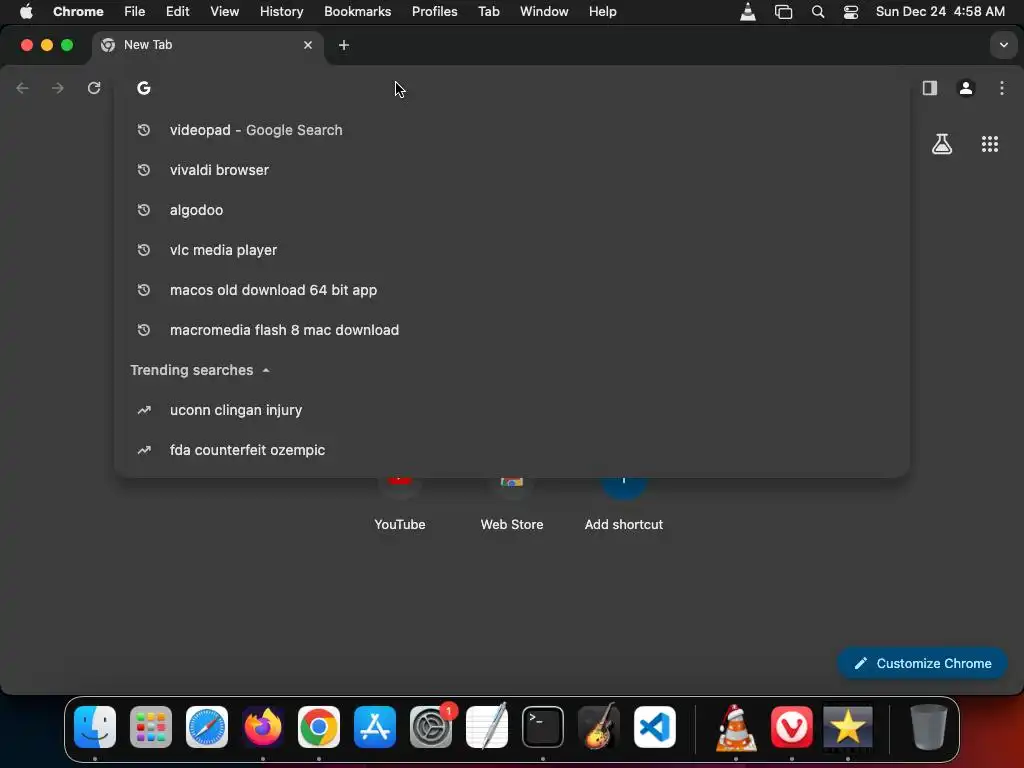This screenshot has height=768, width=1024.
Task: Open the File menu
Action: pos(135,11)
